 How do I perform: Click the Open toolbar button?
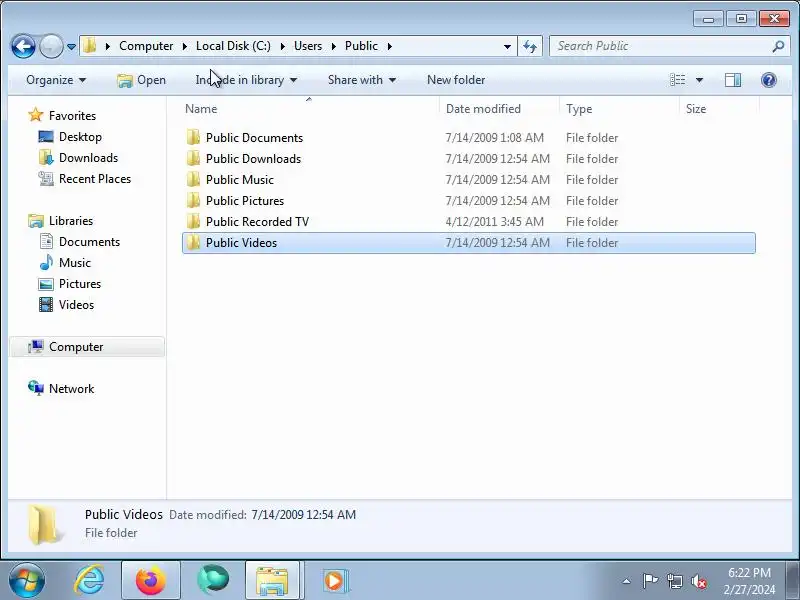pyautogui.click(x=141, y=80)
